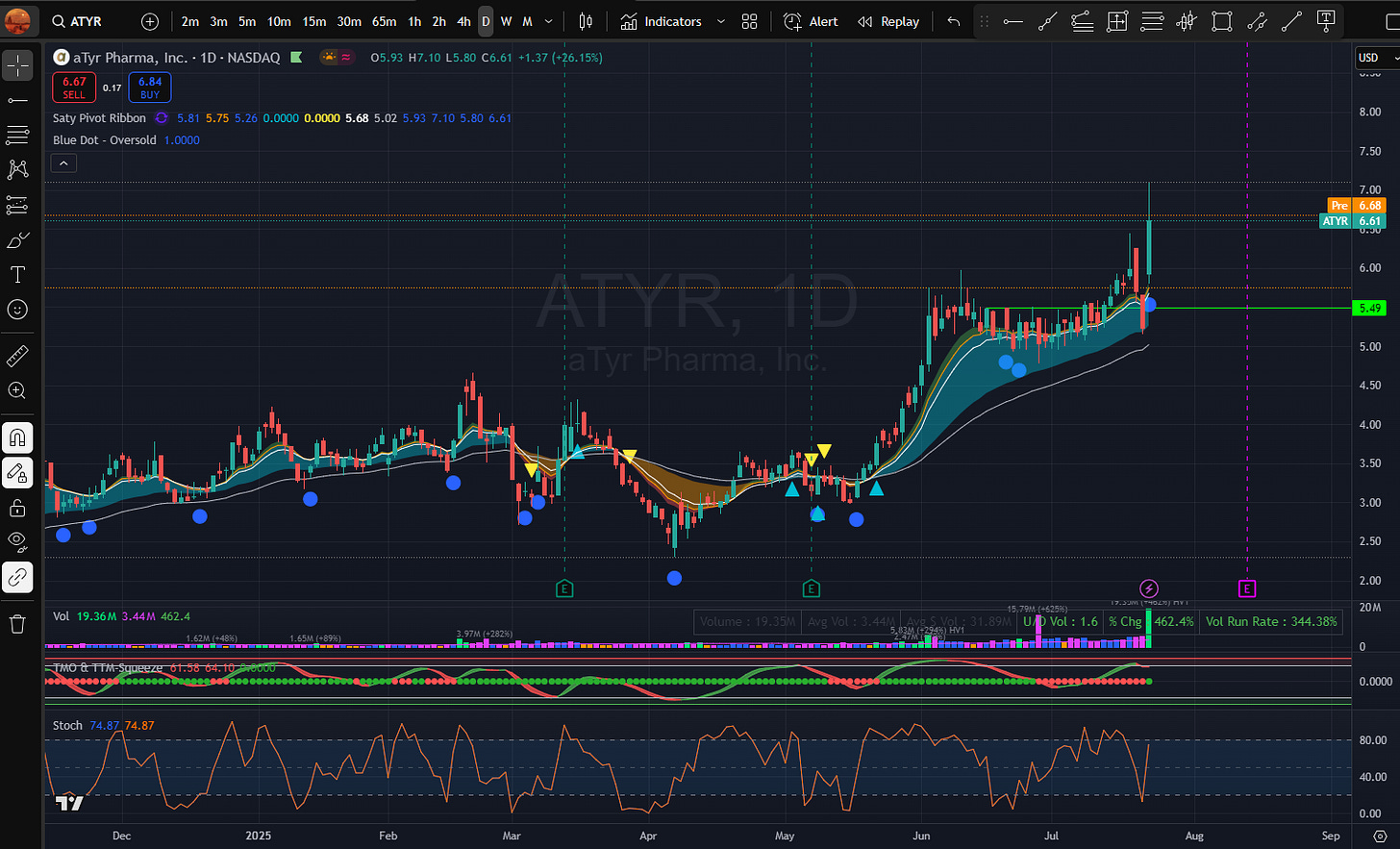This screenshot has width=1400, height=849.
Task: Click the TradingView logo in the bottom left
Action: point(68,802)
